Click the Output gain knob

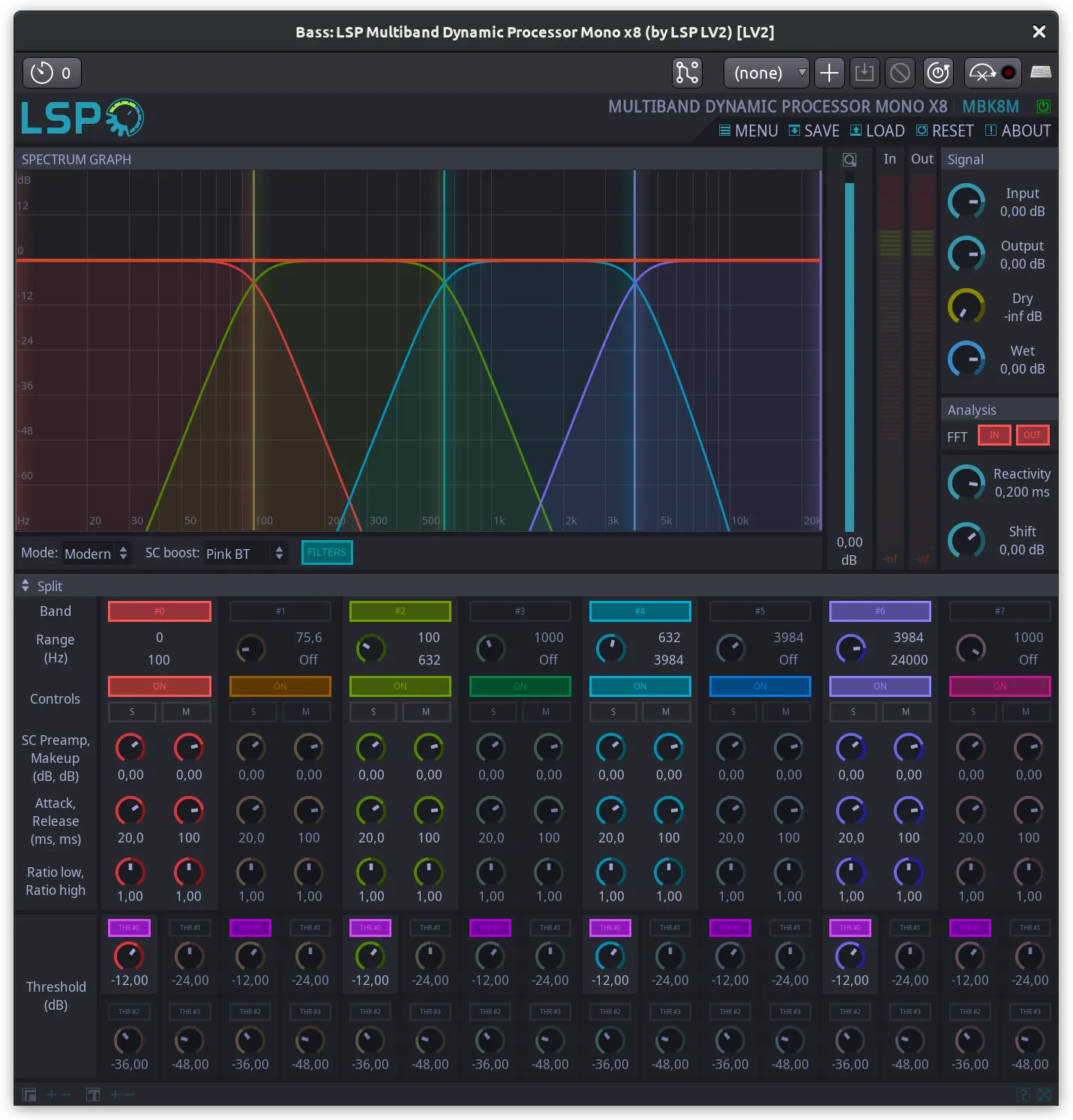click(967, 254)
